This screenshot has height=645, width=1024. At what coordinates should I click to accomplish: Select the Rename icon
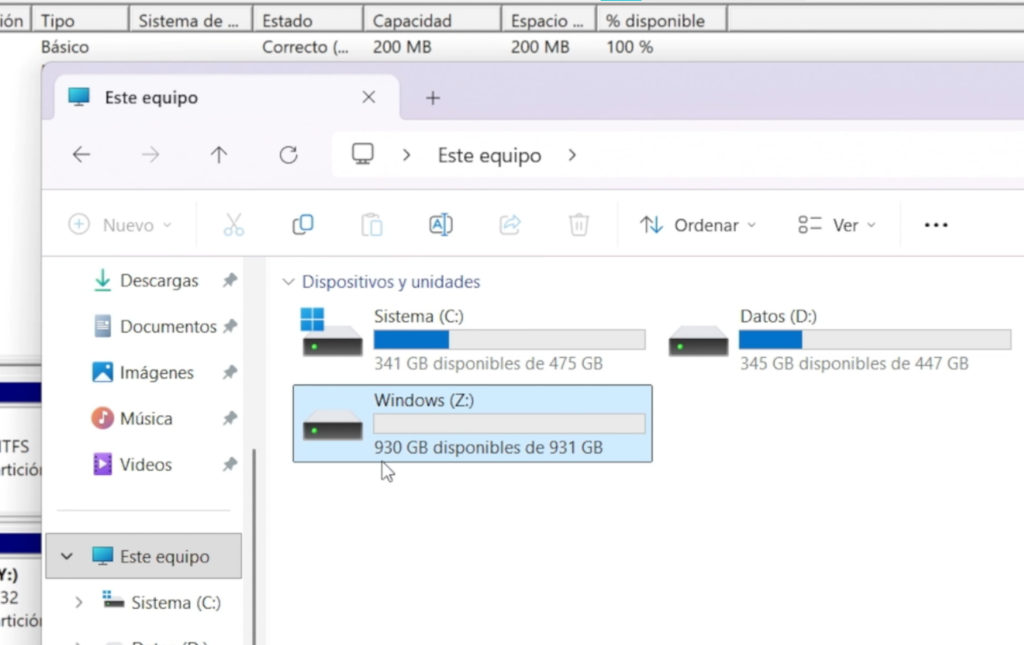click(x=440, y=224)
